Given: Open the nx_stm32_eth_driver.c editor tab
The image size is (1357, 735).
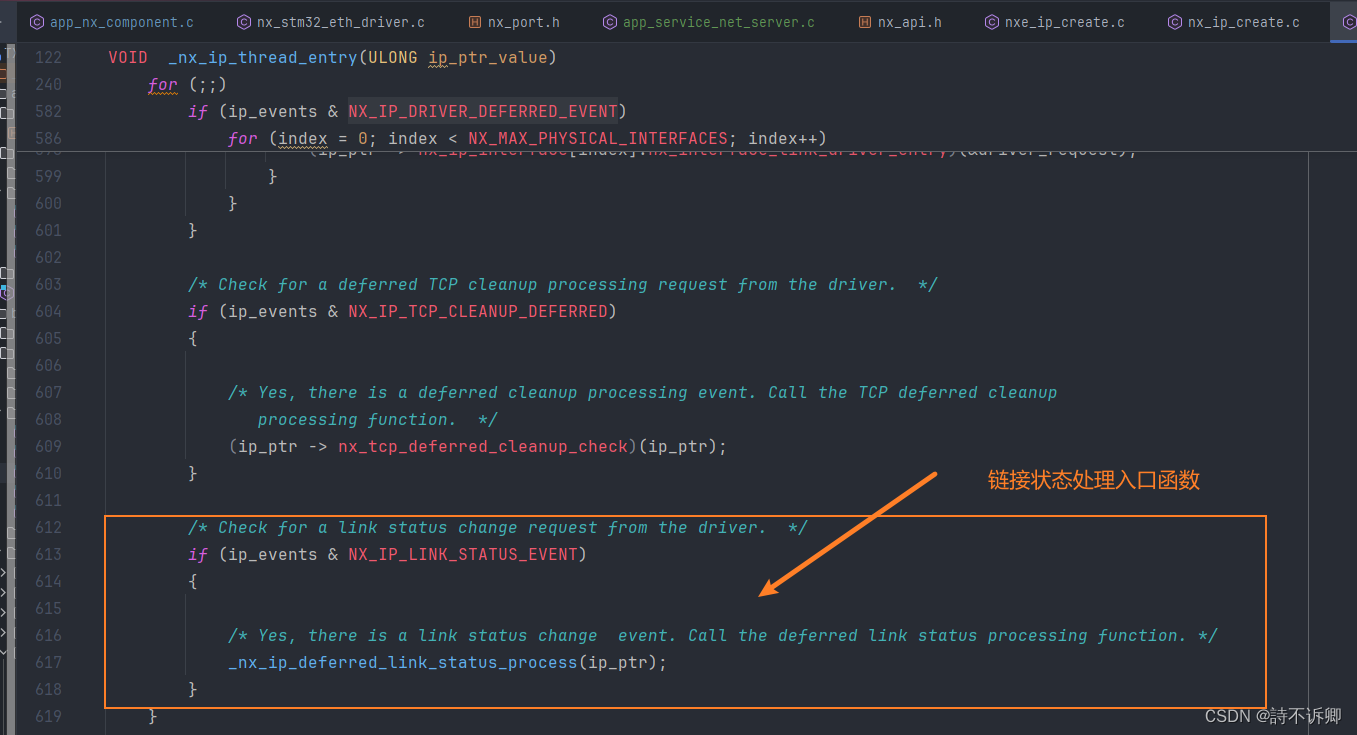Looking at the screenshot, I should pyautogui.click(x=330, y=22).
